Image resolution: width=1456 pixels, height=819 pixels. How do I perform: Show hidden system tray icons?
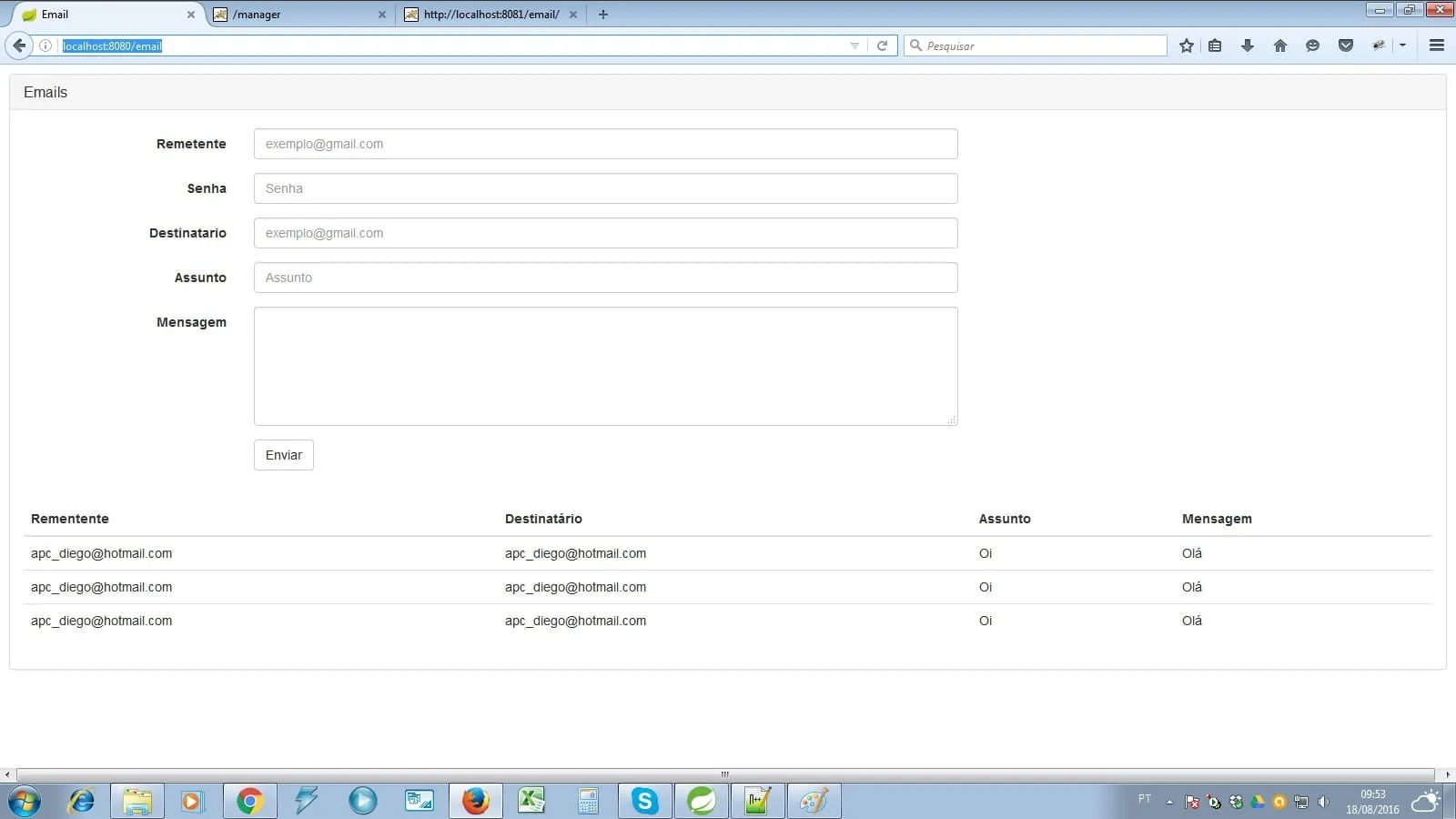point(1169,802)
